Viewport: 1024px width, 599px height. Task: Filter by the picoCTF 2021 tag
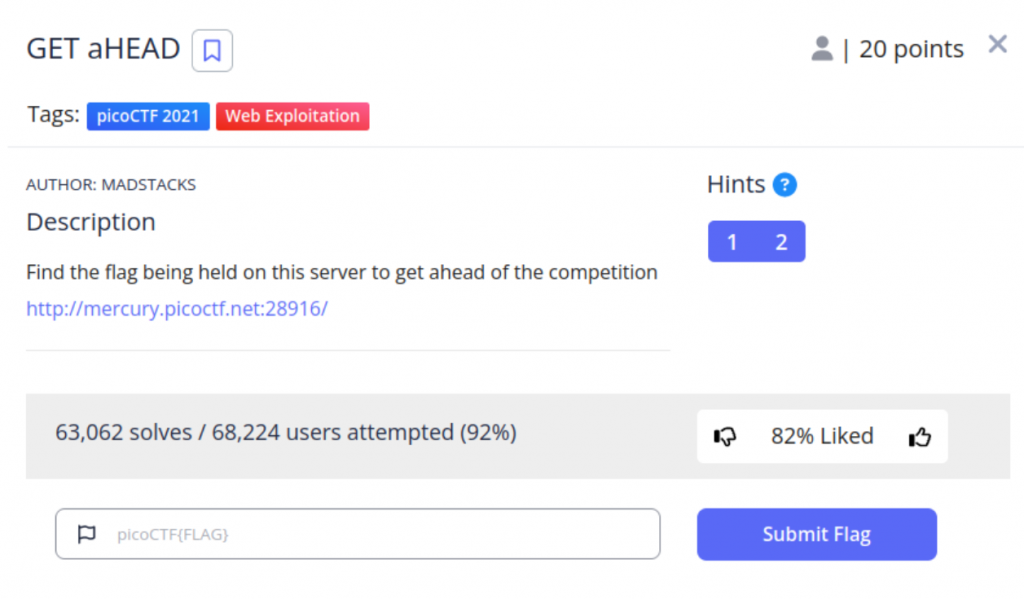coord(148,116)
